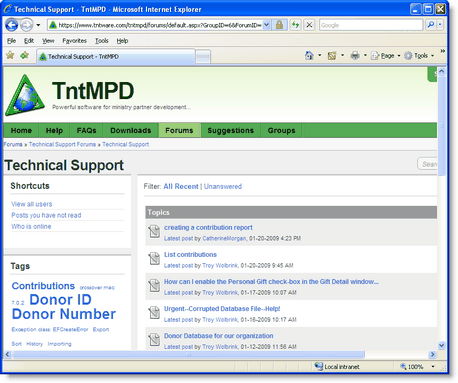The height and width of the screenshot is (383, 458).
Task: Click the TntMPD globe triangle logo
Action: (25, 96)
